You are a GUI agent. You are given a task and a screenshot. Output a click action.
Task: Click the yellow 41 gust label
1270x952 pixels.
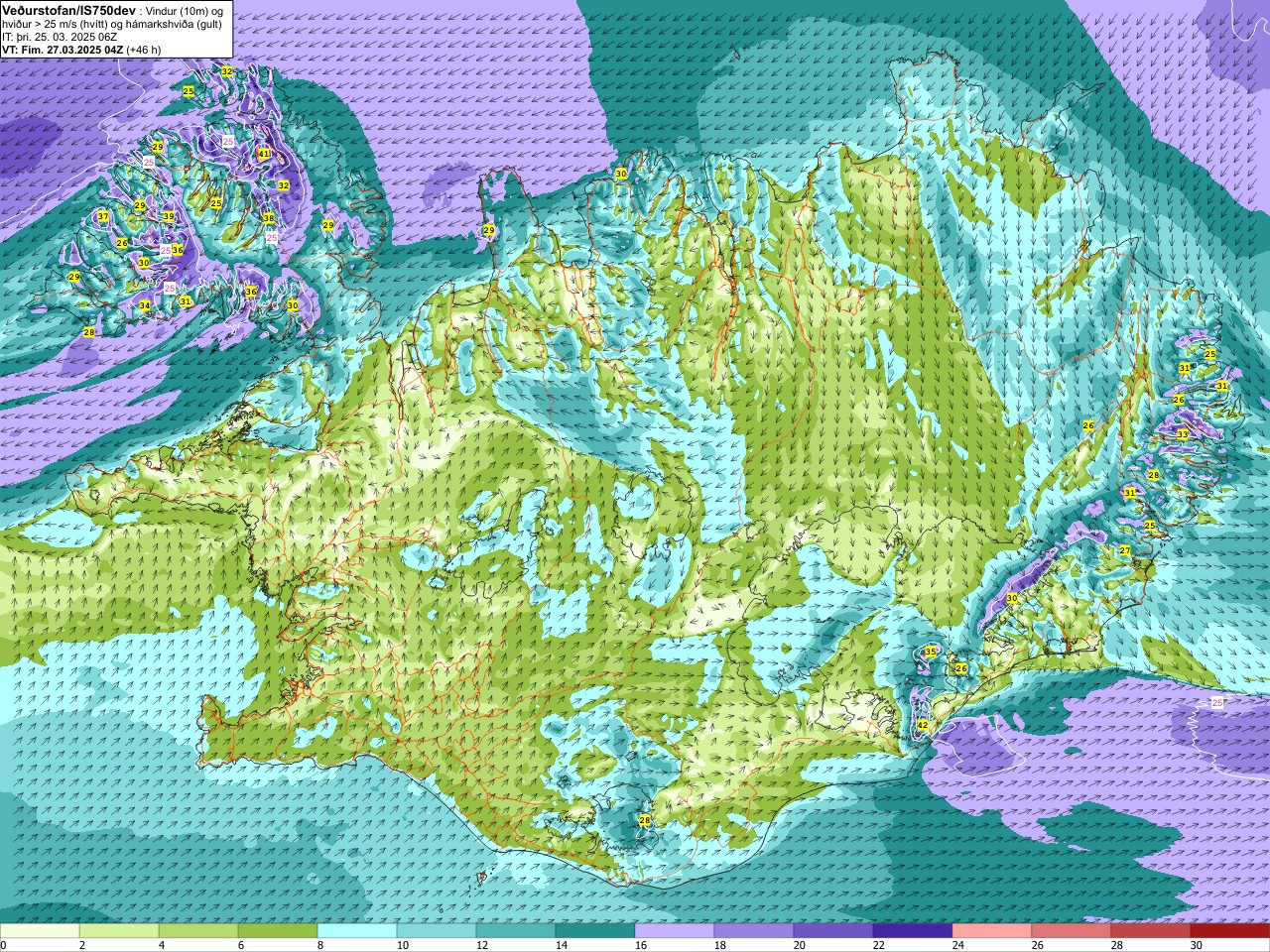point(263,154)
